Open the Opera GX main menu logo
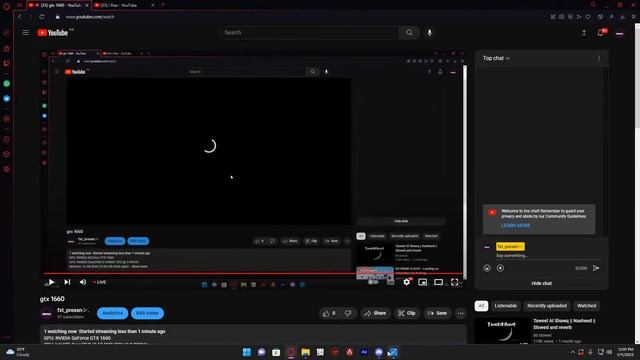The height and width of the screenshot is (360, 640). click(x=7, y=6)
